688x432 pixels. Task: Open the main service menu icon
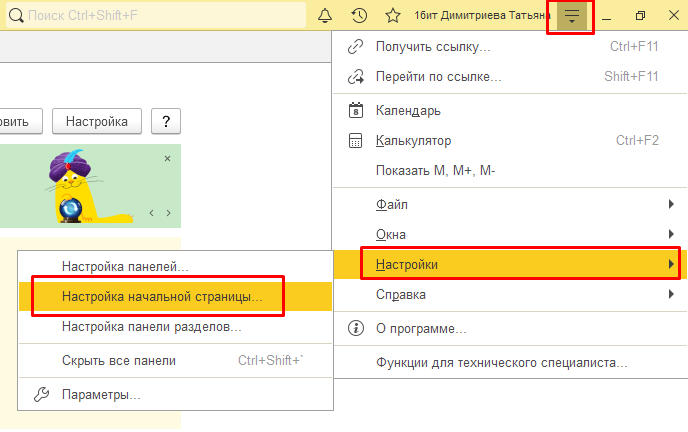571,17
